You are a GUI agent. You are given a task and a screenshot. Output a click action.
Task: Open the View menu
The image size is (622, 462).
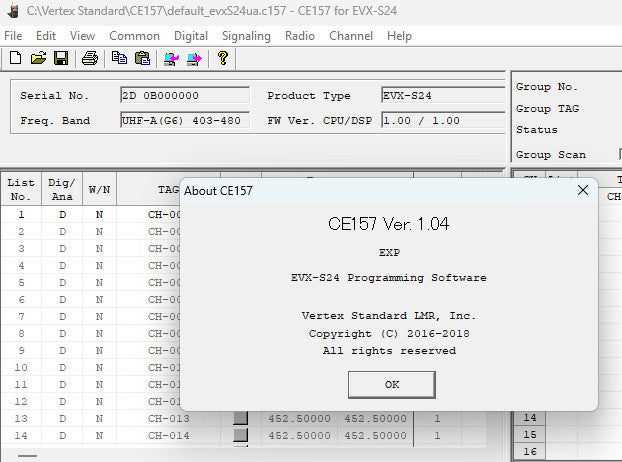[x=83, y=36]
